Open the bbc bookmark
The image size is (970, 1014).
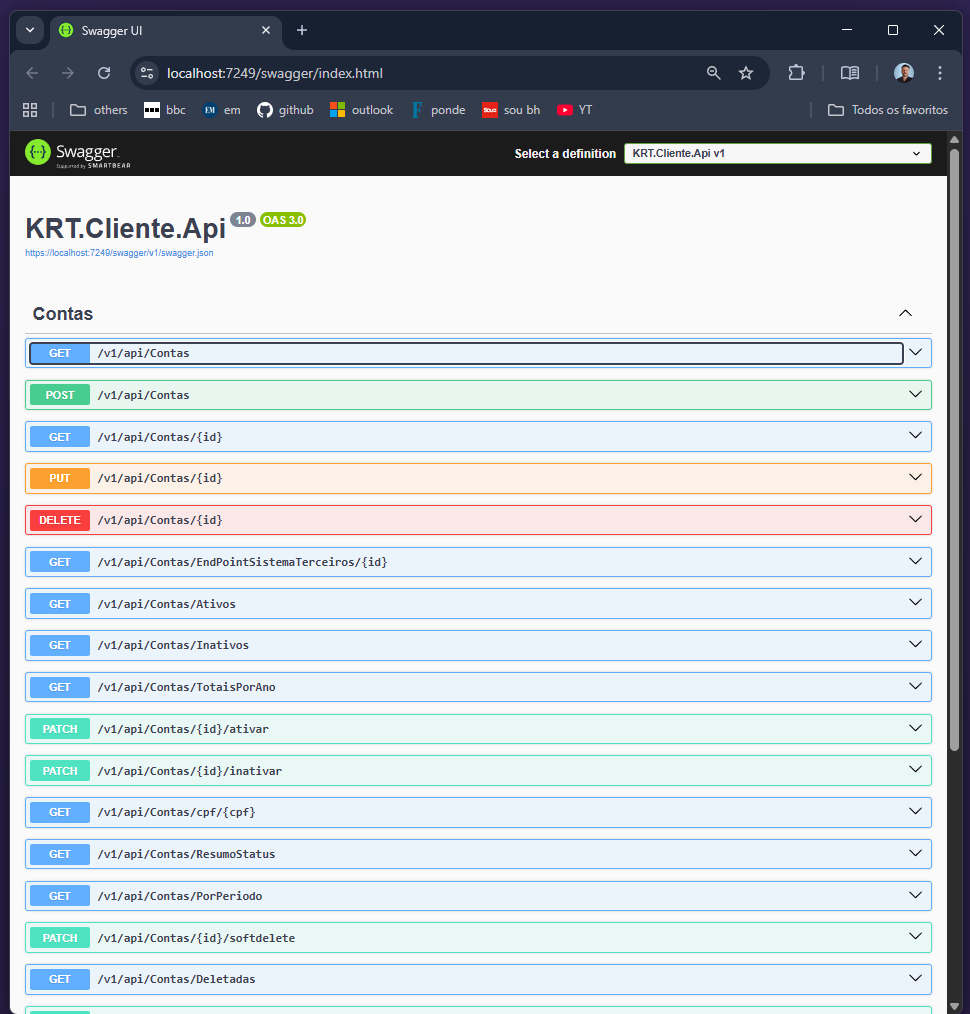pos(165,110)
